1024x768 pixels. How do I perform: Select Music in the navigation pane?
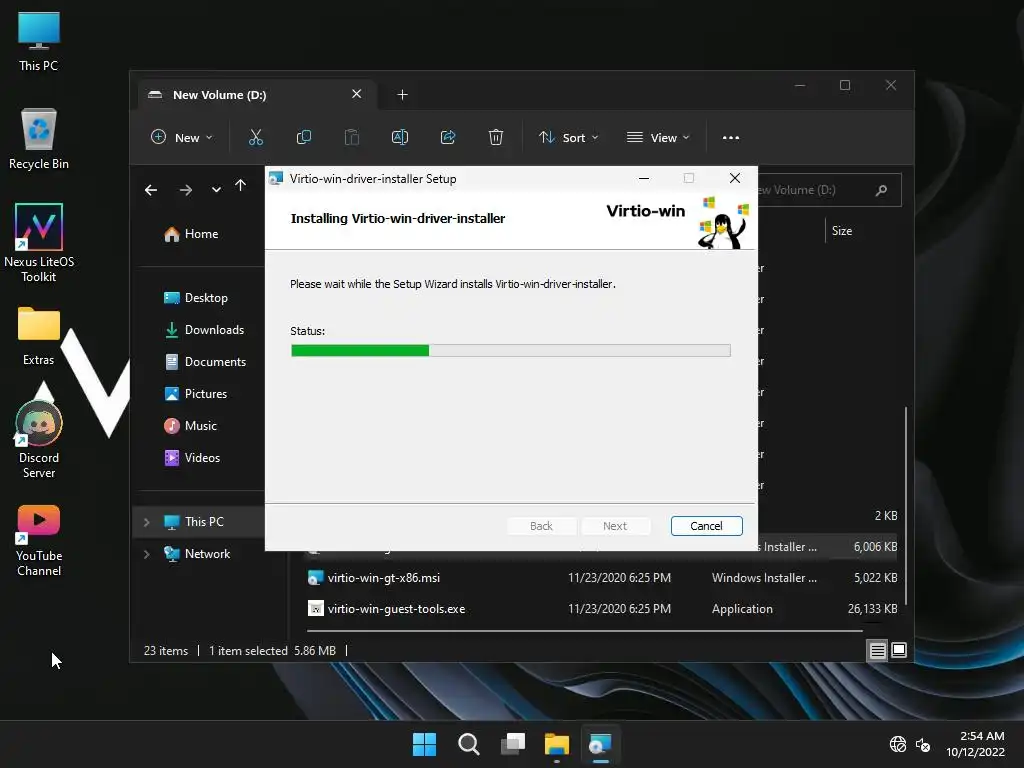pyautogui.click(x=191, y=426)
